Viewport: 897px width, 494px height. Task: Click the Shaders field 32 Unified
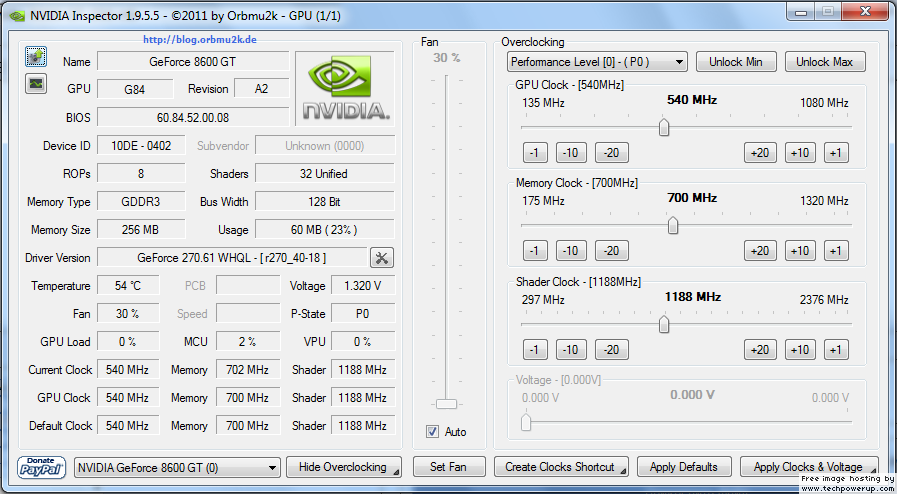(324, 174)
